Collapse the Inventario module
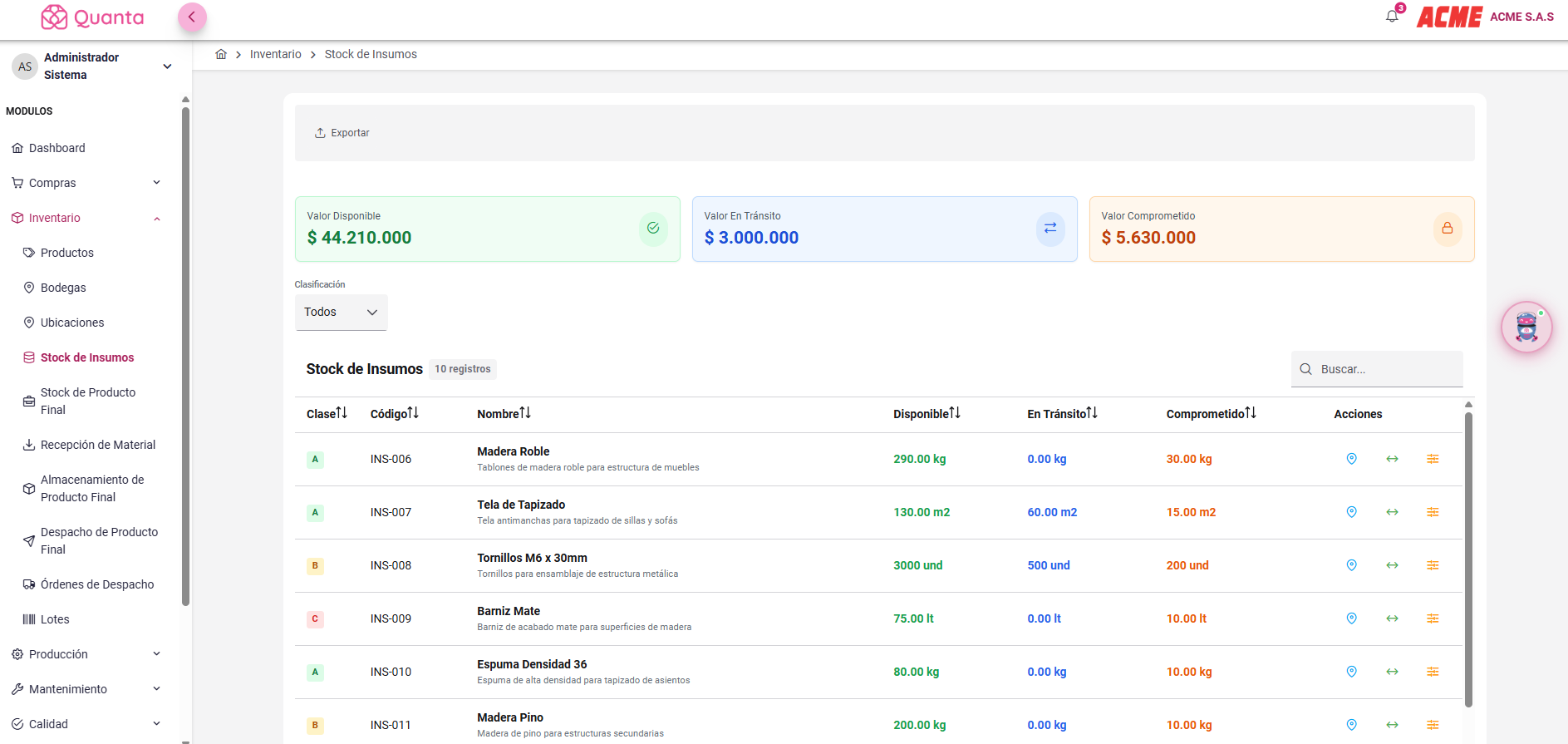Image resolution: width=1568 pixels, height=744 pixels. coord(86,218)
